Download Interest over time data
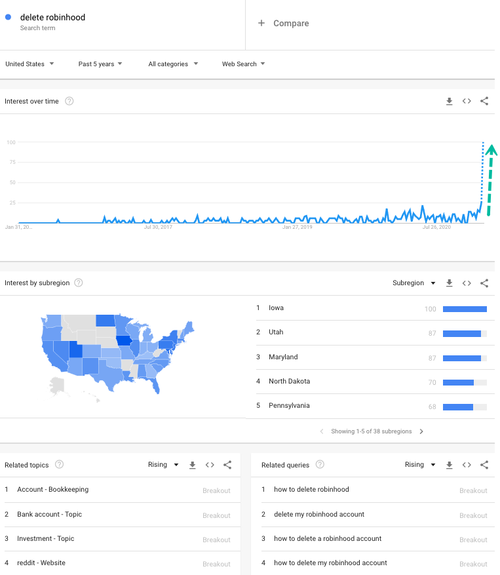 point(449,101)
